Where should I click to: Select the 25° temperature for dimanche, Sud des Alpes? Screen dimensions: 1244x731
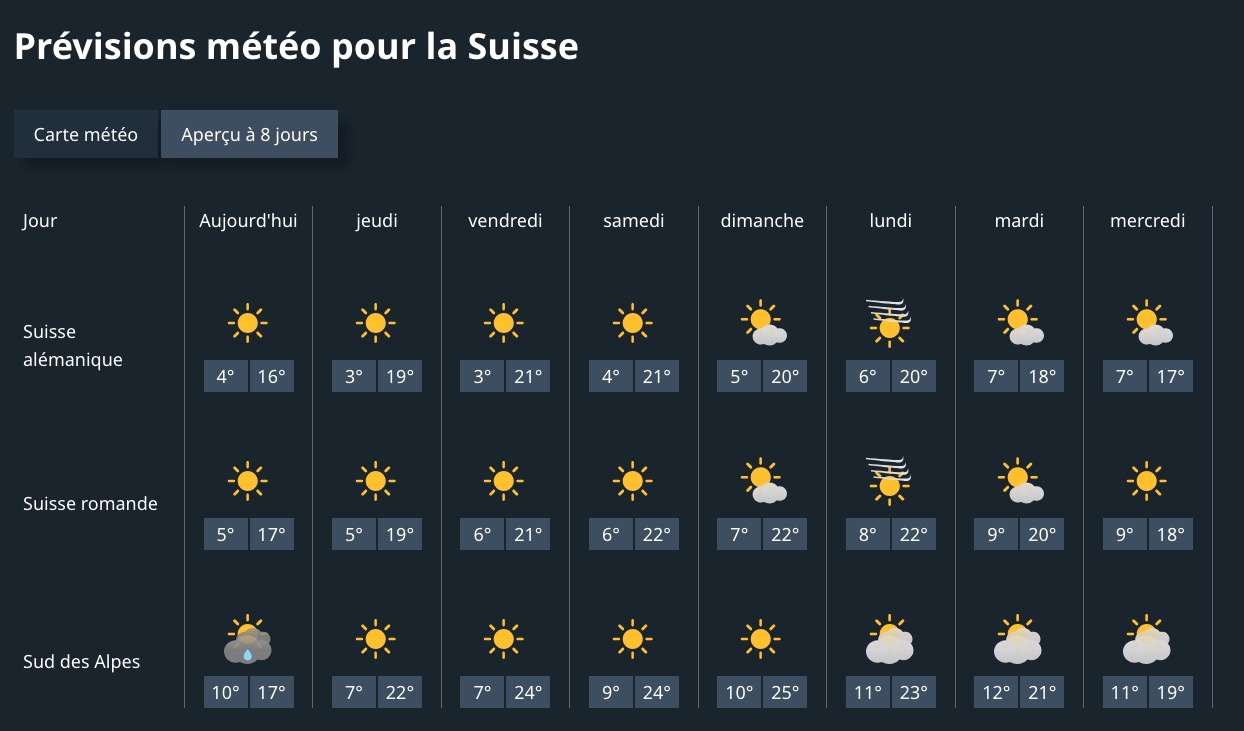point(785,691)
